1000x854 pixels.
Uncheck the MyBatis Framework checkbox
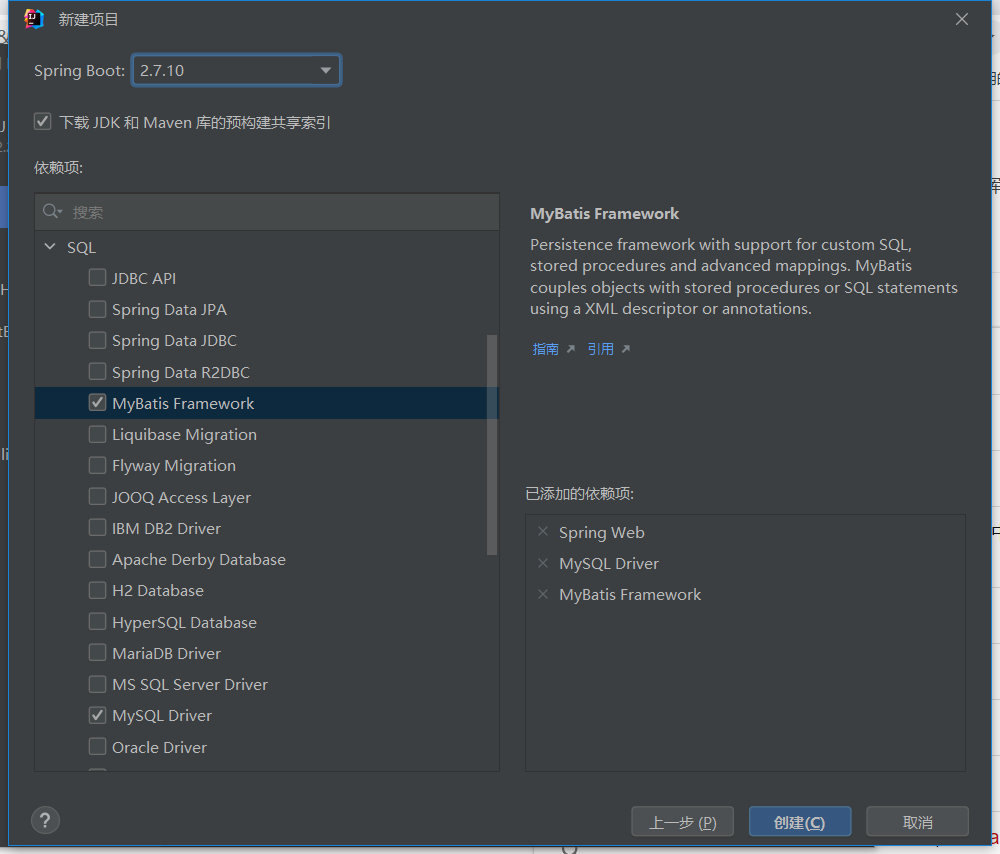tap(97, 402)
